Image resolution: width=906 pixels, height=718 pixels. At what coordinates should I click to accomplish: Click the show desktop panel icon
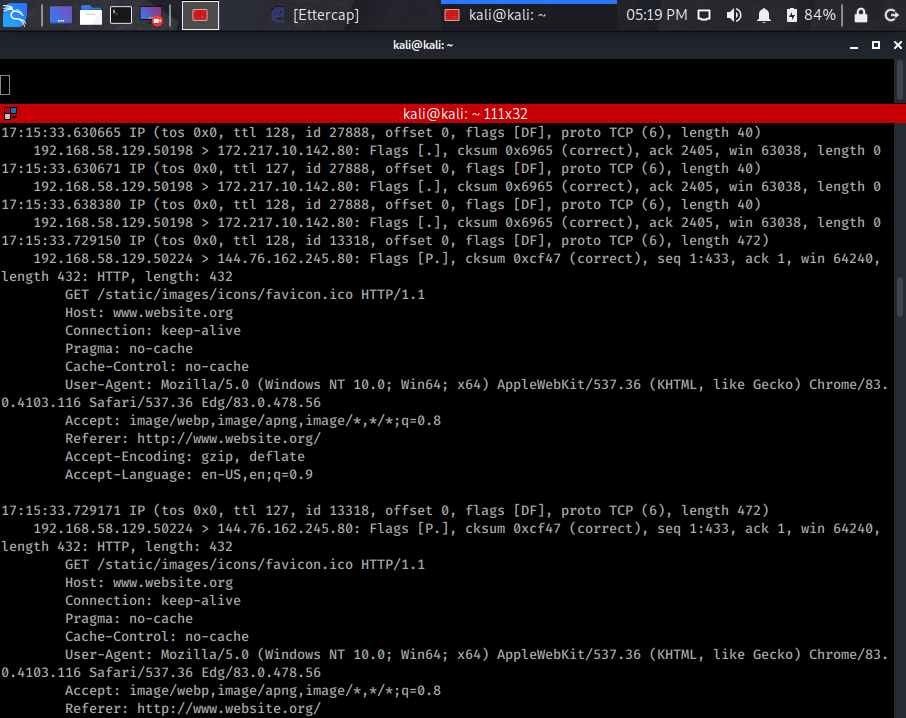click(x=61, y=15)
